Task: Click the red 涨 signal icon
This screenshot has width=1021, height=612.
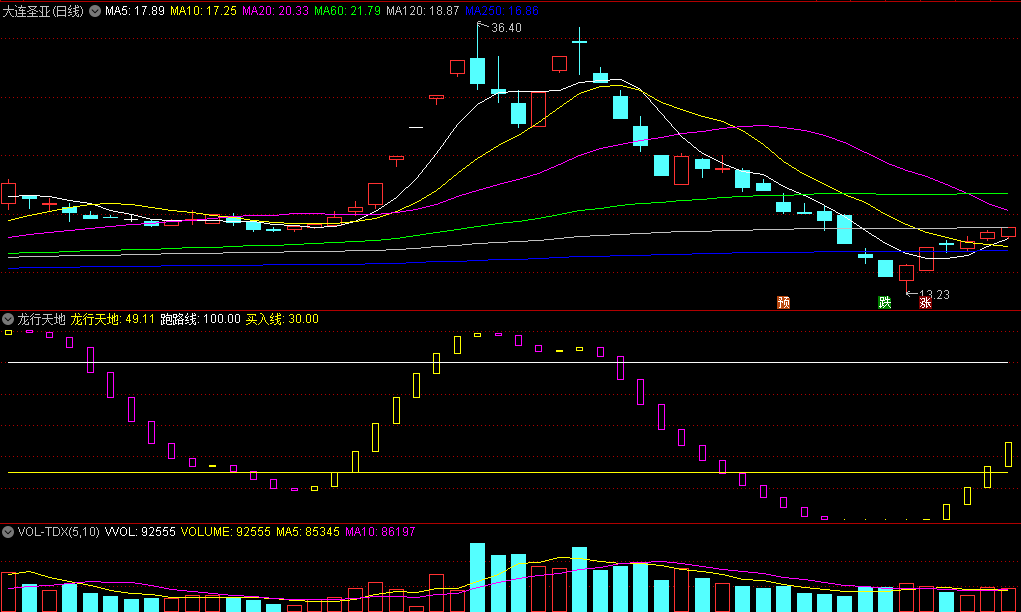Action: pyautogui.click(x=925, y=303)
